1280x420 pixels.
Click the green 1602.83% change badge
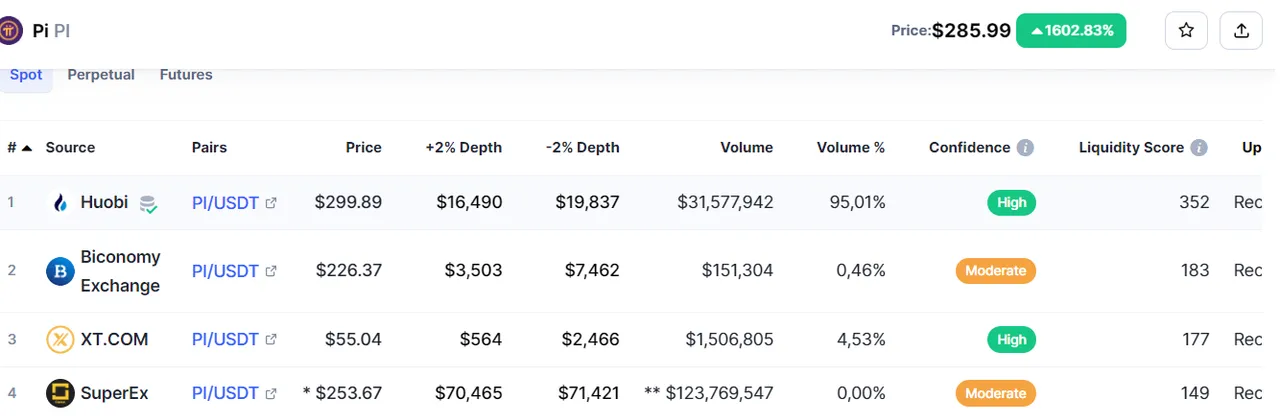click(x=1072, y=31)
